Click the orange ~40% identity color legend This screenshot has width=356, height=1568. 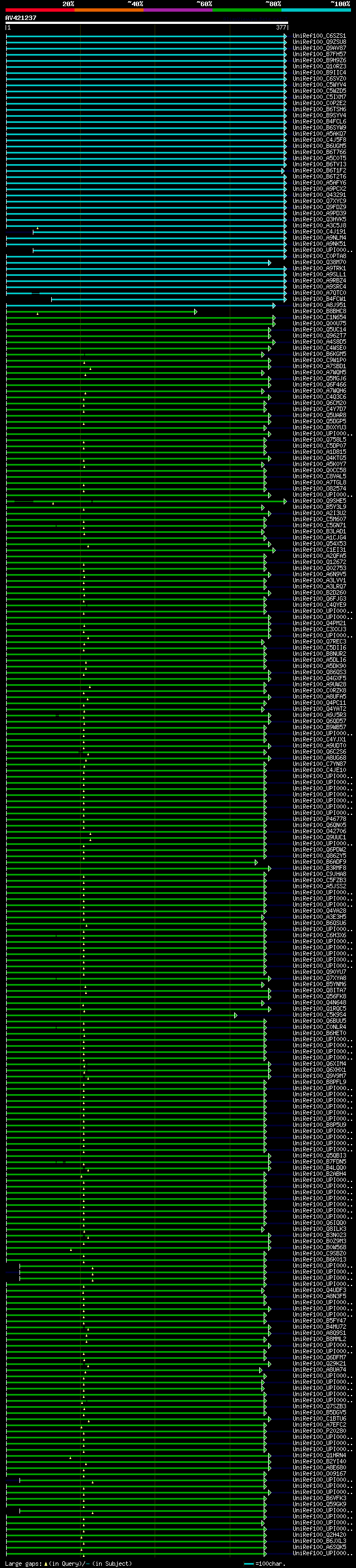click(109, 10)
